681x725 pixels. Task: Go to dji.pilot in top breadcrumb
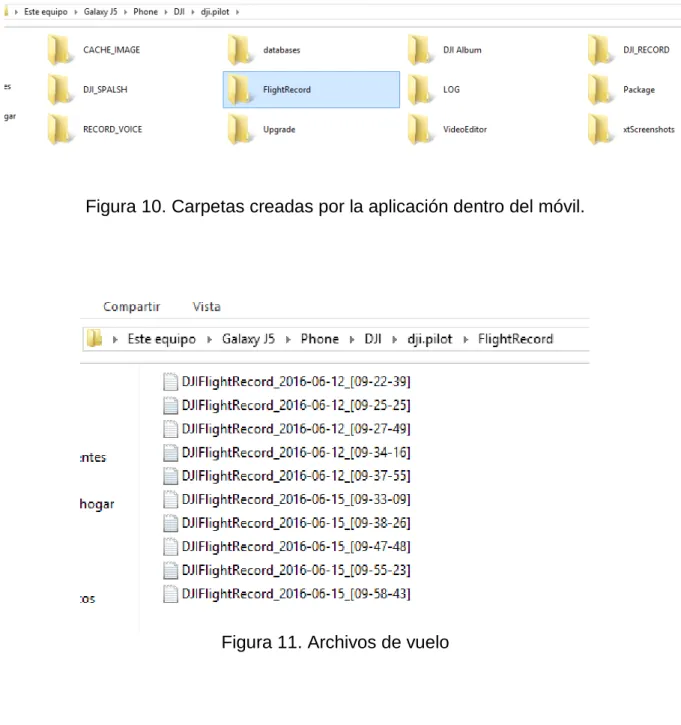pos(215,12)
